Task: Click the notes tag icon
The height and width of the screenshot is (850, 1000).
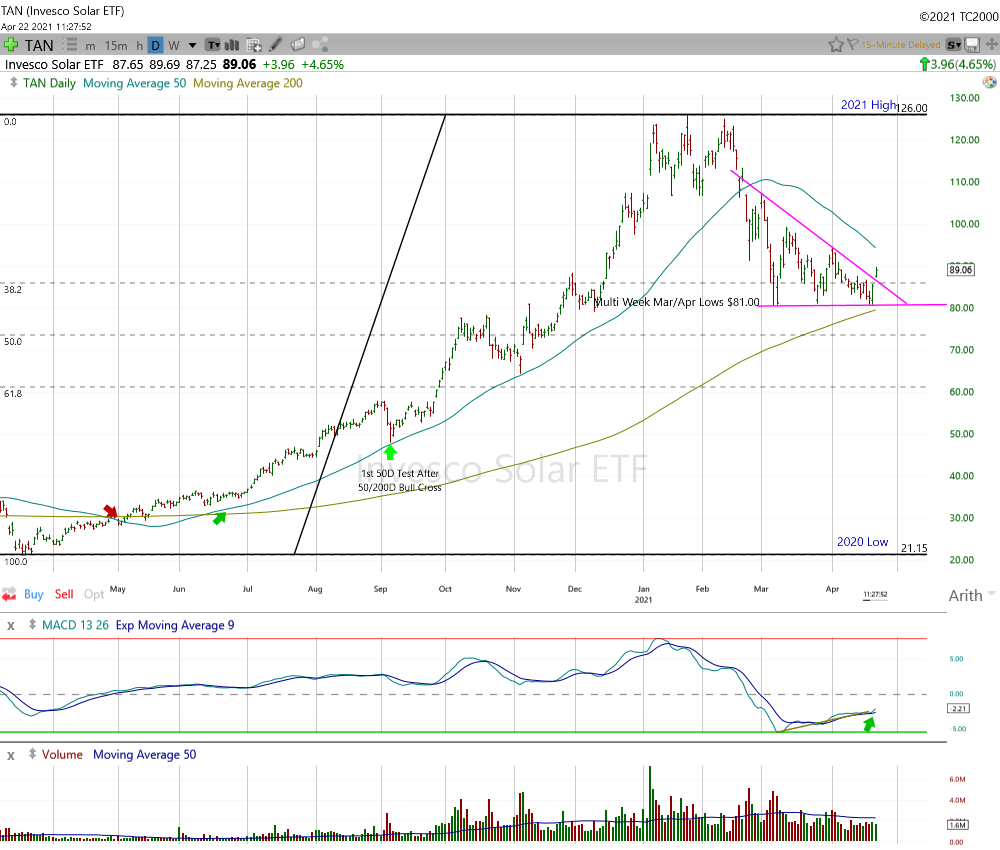Action: [x=298, y=44]
